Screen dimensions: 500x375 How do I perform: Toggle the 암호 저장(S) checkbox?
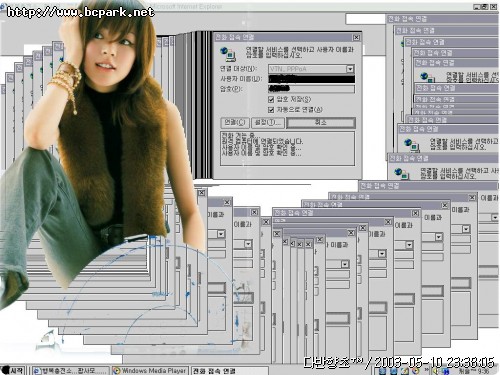point(271,99)
